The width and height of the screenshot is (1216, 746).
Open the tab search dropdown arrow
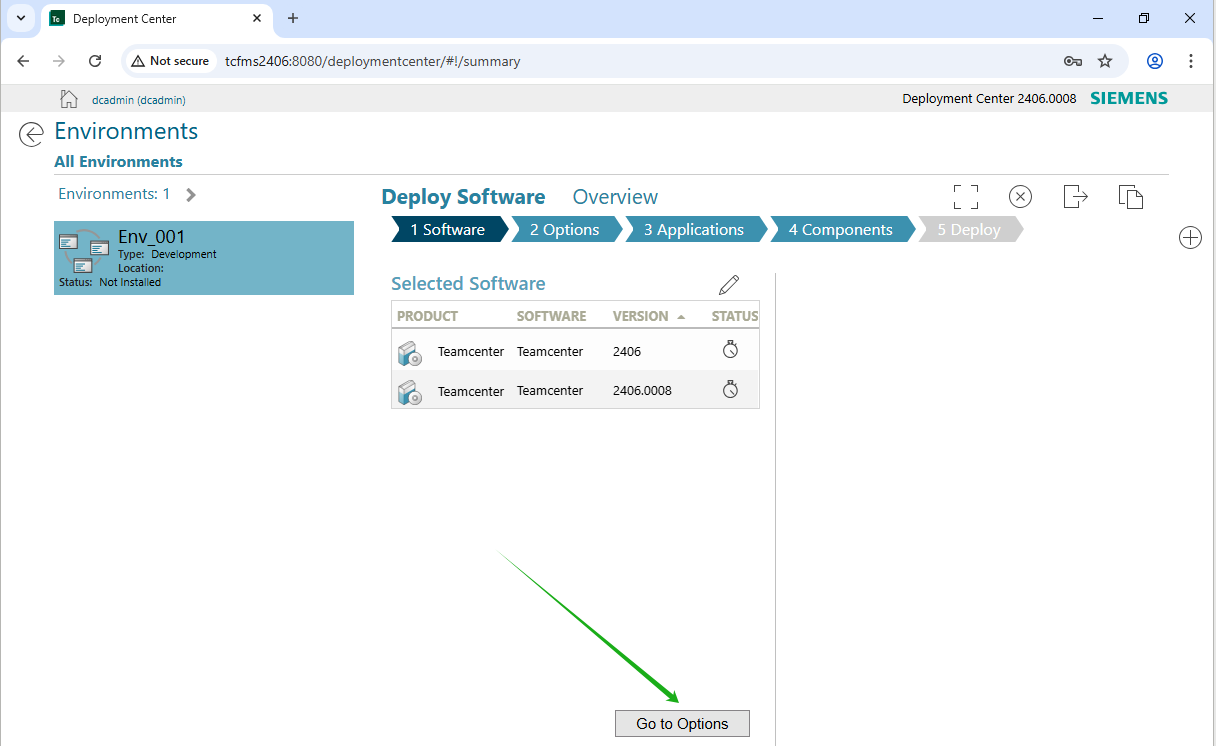[x=21, y=18]
